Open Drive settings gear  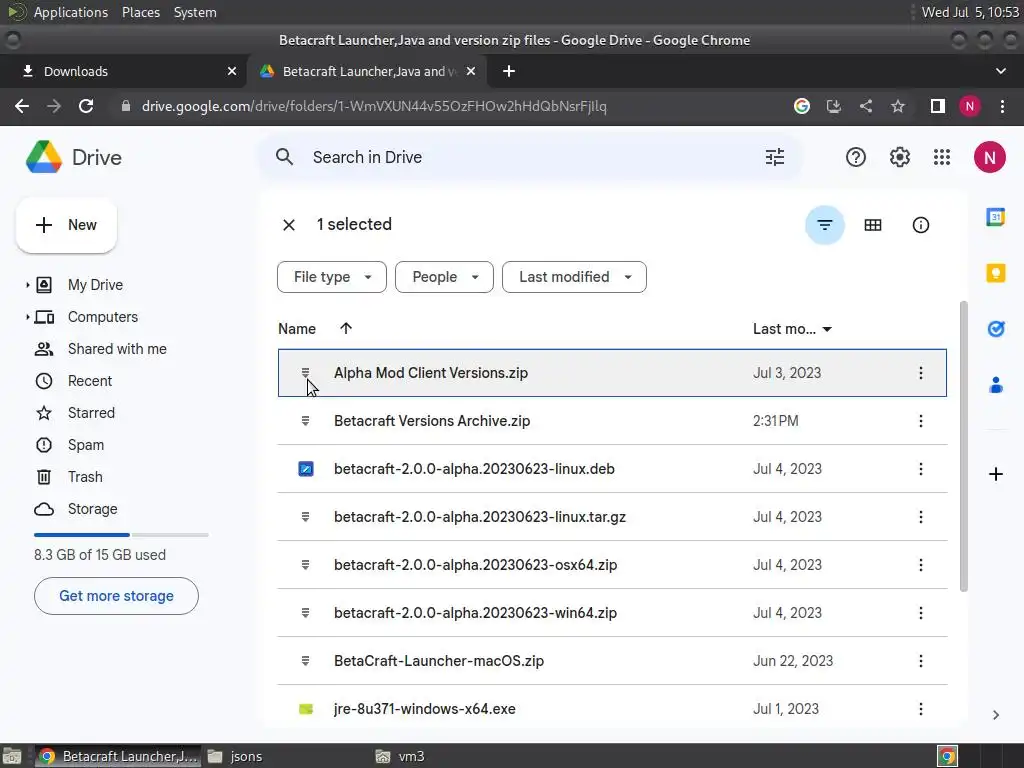pyautogui.click(x=899, y=157)
